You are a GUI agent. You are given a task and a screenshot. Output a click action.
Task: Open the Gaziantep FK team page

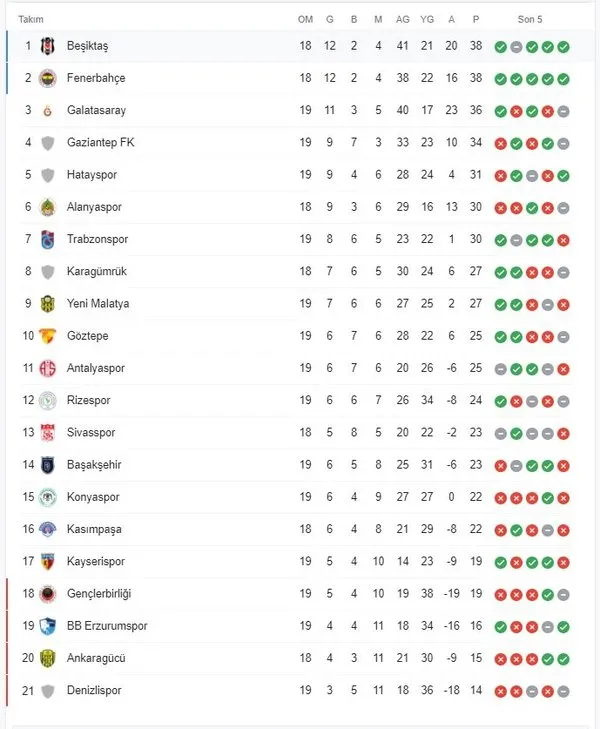(100, 142)
